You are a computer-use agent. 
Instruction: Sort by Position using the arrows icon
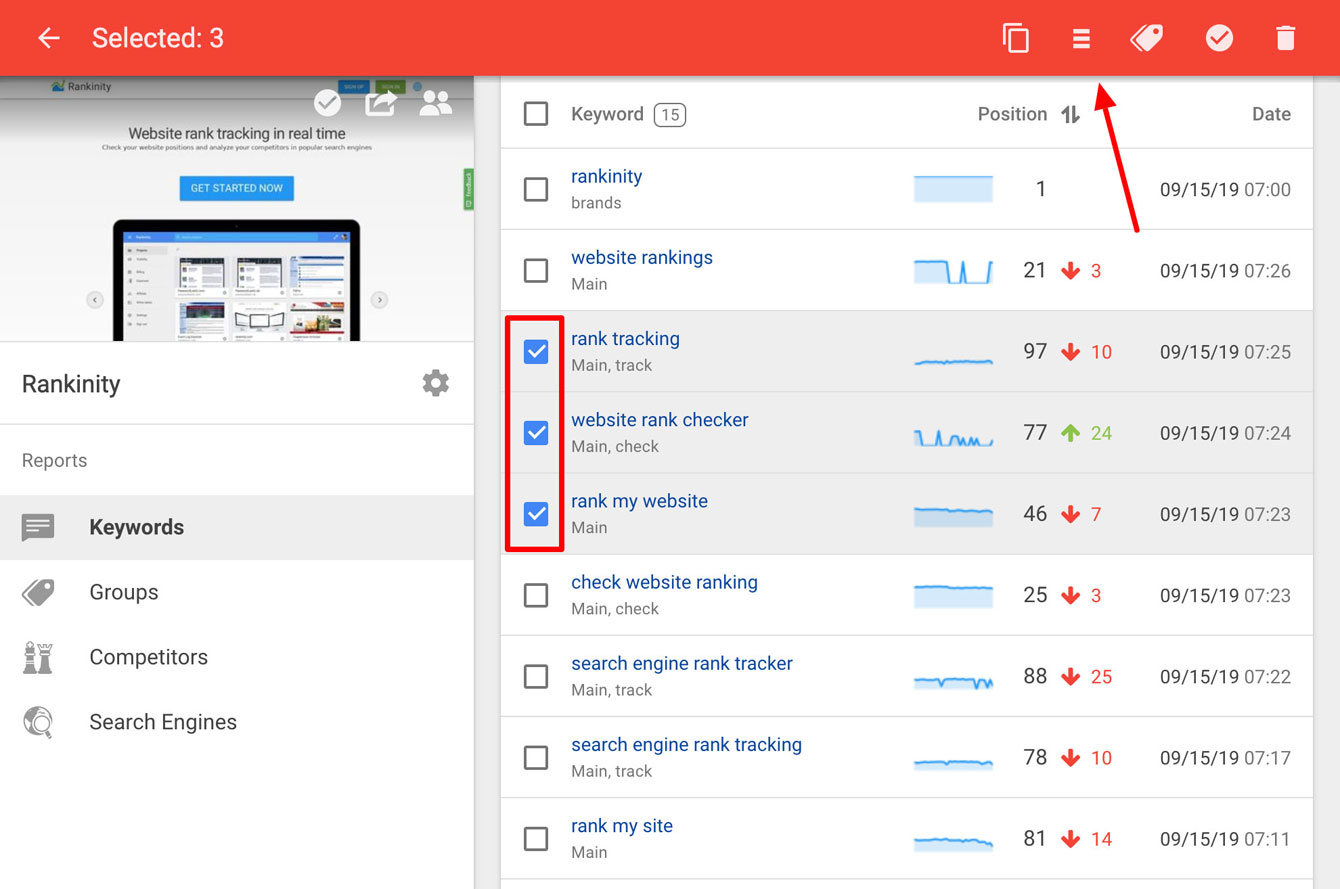(1071, 114)
